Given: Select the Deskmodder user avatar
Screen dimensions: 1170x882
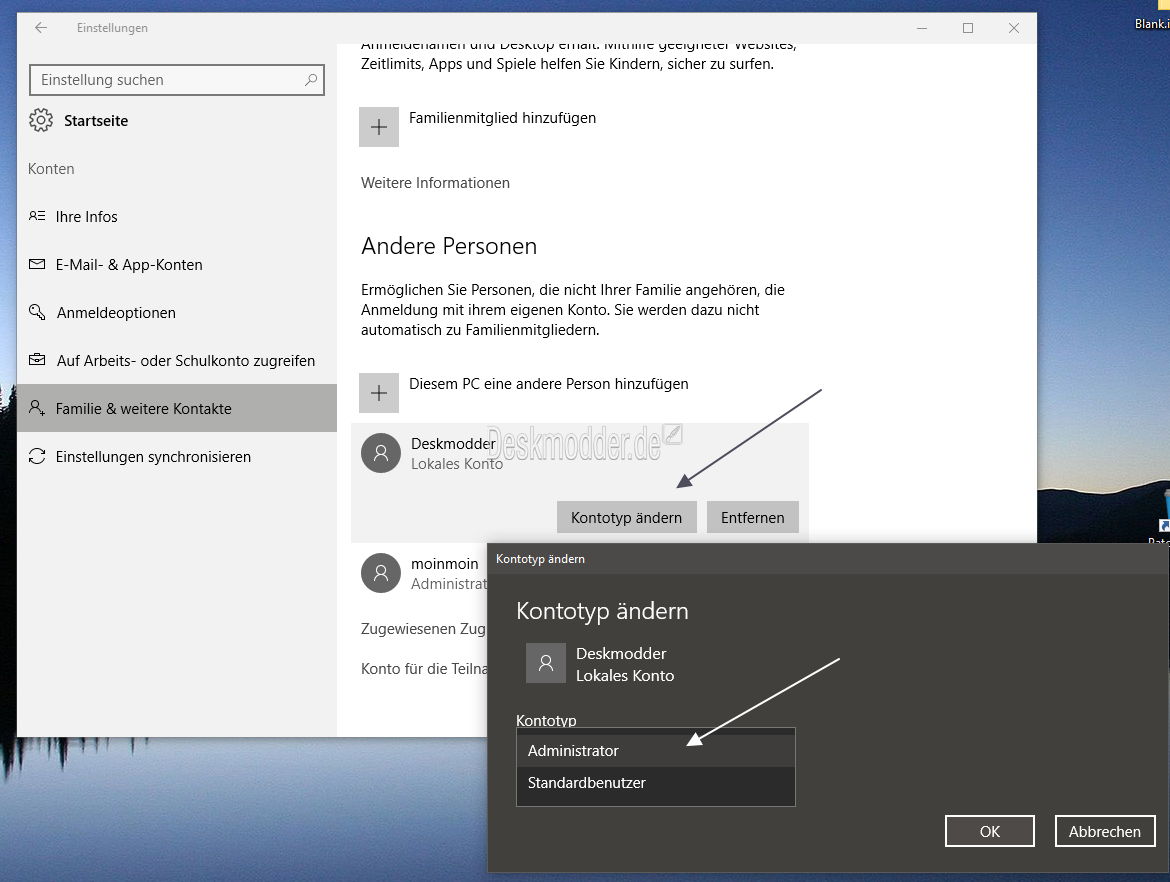Looking at the screenshot, I should click(x=381, y=453).
